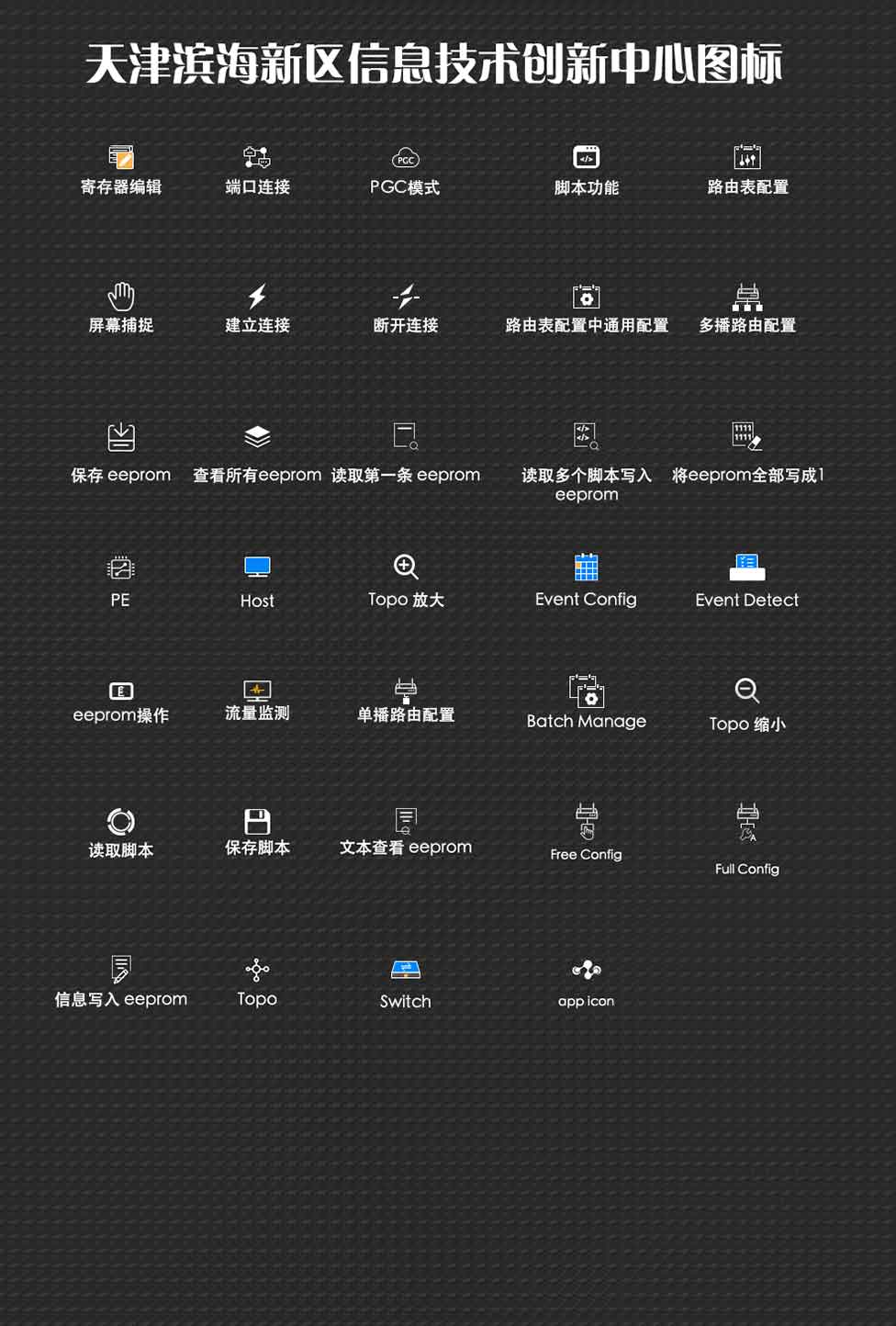Screen dimensions: 896x1326
Task: Open the Event Config calendar icon
Action: tap(586, 567)
